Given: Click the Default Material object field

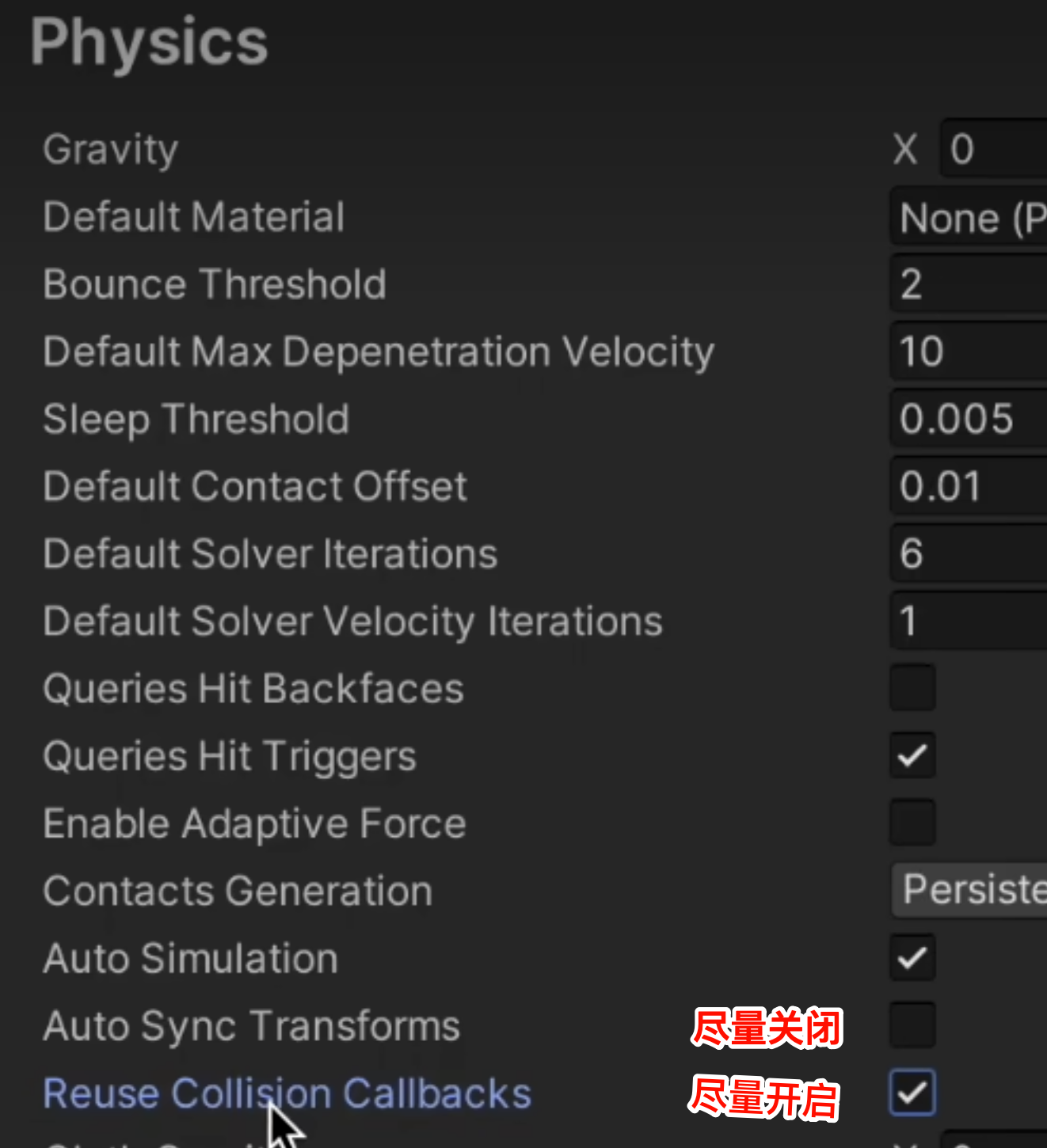Looking at the screenshot, I should click(x=971, y=217).
